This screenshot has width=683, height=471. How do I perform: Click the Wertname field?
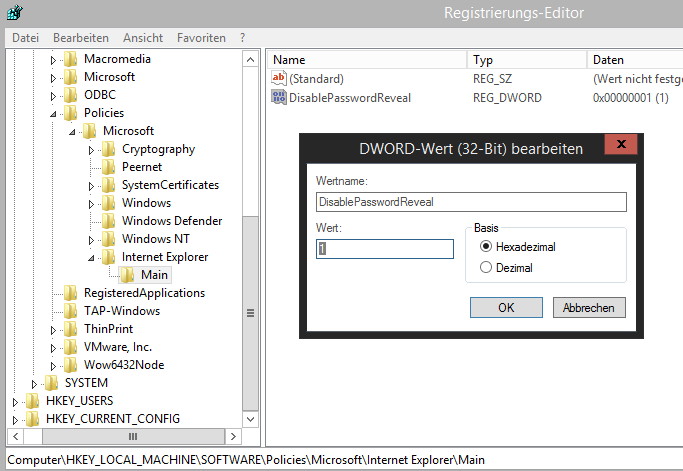(471, 202)
